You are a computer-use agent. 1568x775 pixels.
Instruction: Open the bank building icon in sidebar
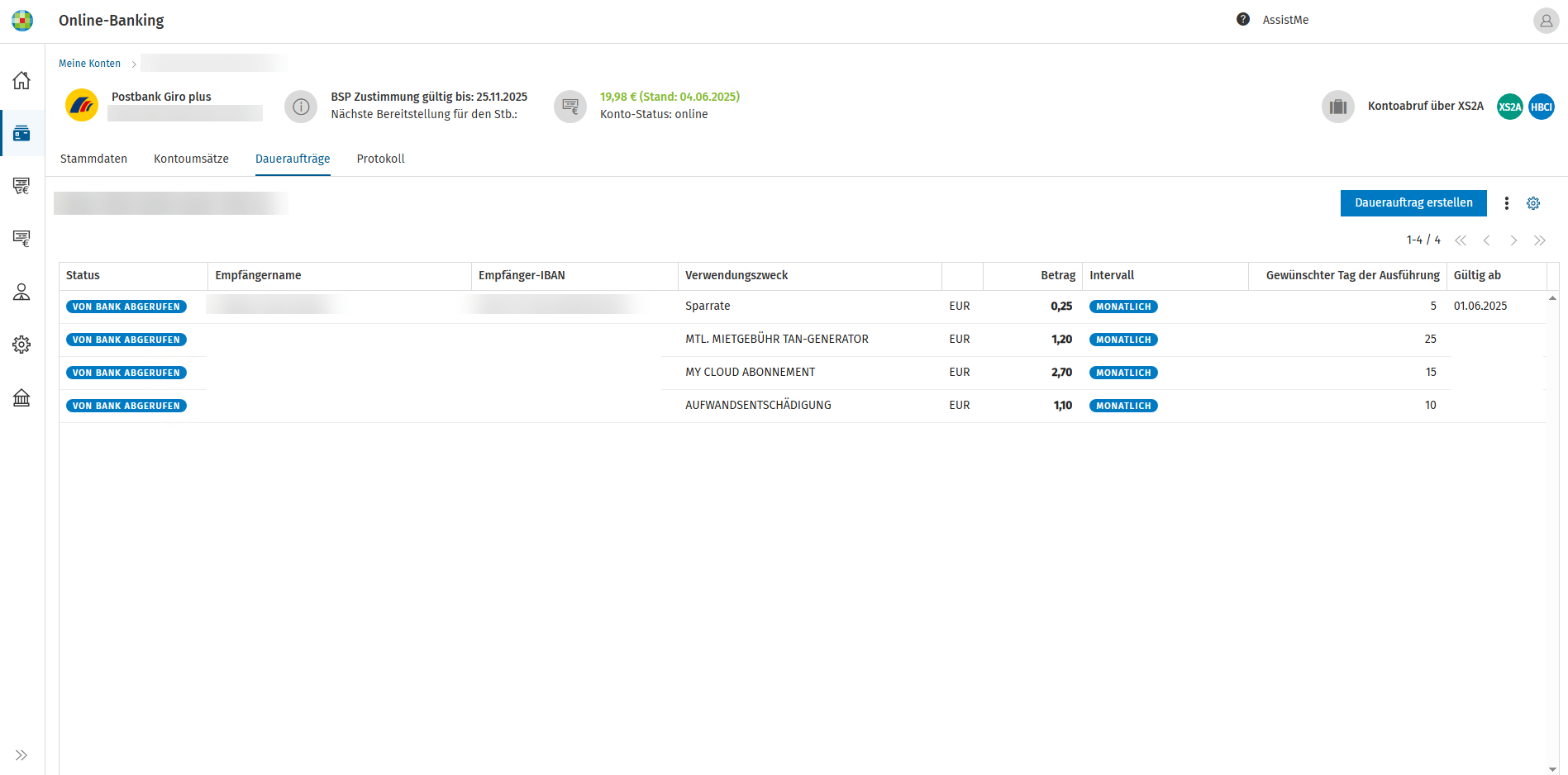click(x=21, y=397)
